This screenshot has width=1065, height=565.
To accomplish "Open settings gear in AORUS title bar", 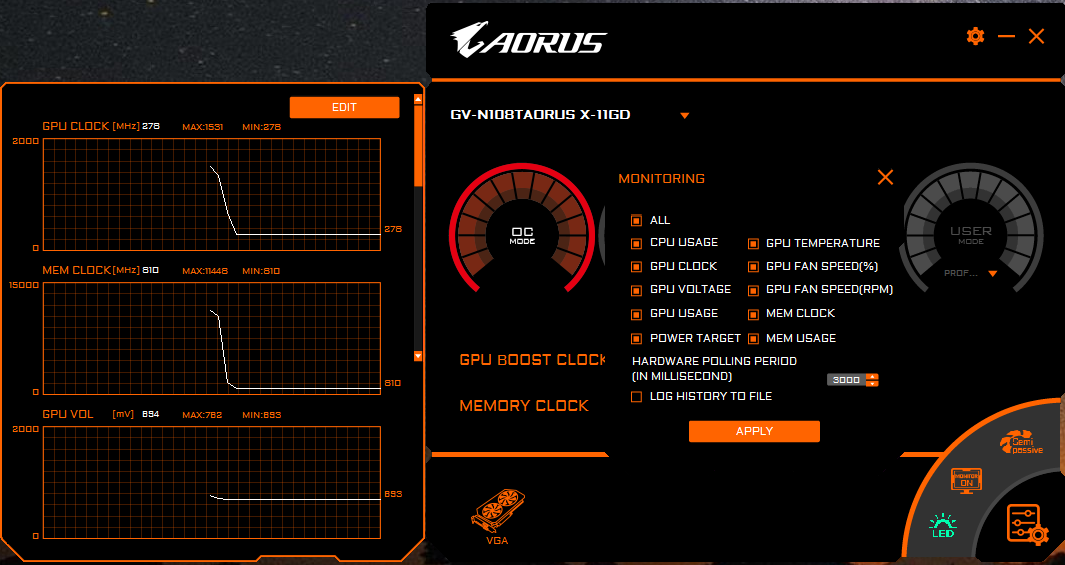I will (x=975, y=36).
